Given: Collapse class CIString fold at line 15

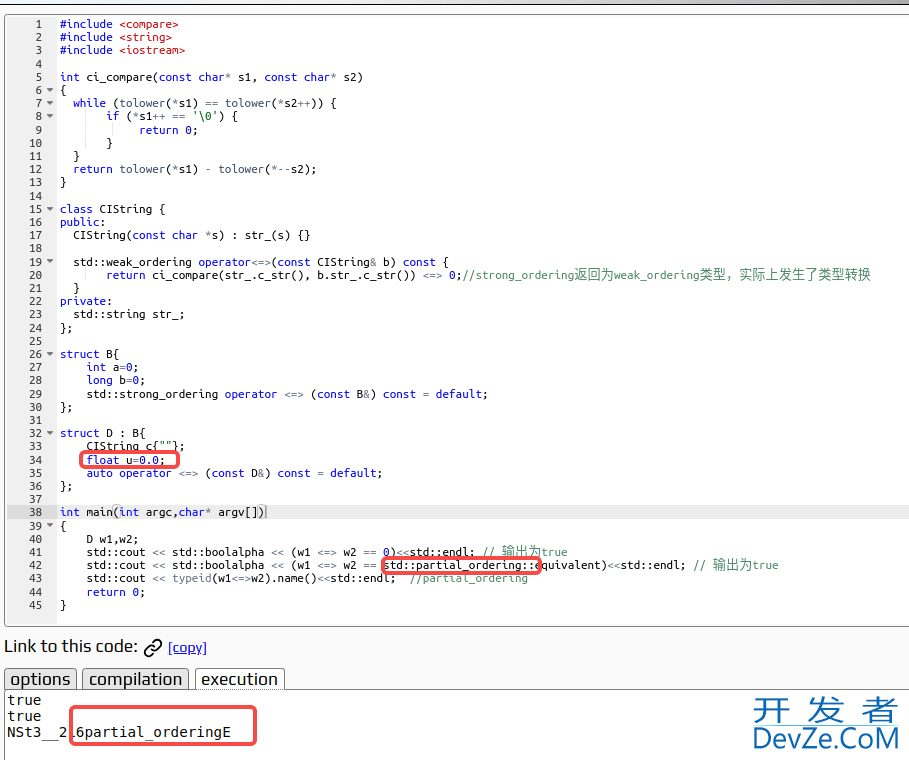Looking at the screenshot, I should pyautogui.click(x=50, y=209).
